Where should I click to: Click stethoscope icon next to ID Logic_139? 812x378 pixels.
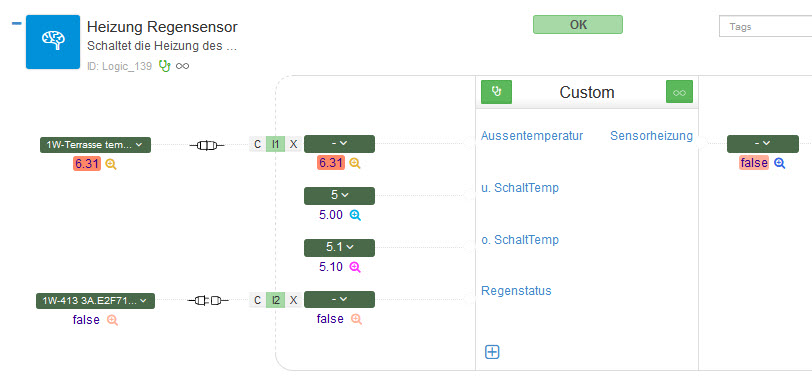(x=164, y=66)
